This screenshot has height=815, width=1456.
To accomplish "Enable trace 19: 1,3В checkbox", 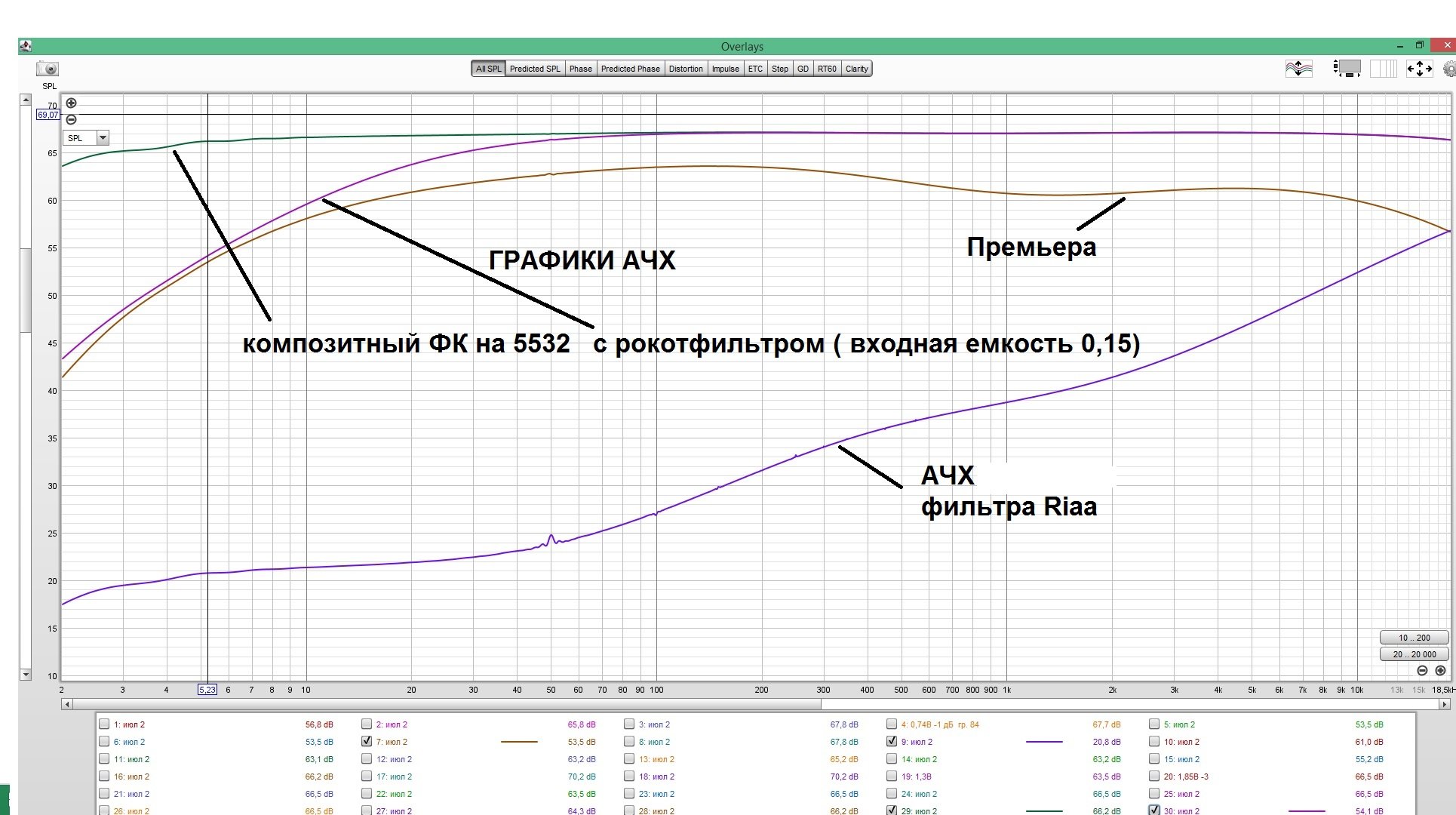I will pyautogui.click(x=892, y=776).
